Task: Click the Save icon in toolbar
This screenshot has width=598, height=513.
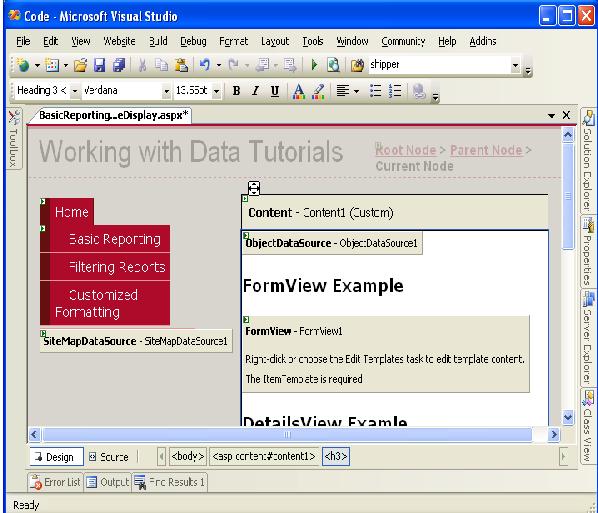Action: [x=100, y=65]
